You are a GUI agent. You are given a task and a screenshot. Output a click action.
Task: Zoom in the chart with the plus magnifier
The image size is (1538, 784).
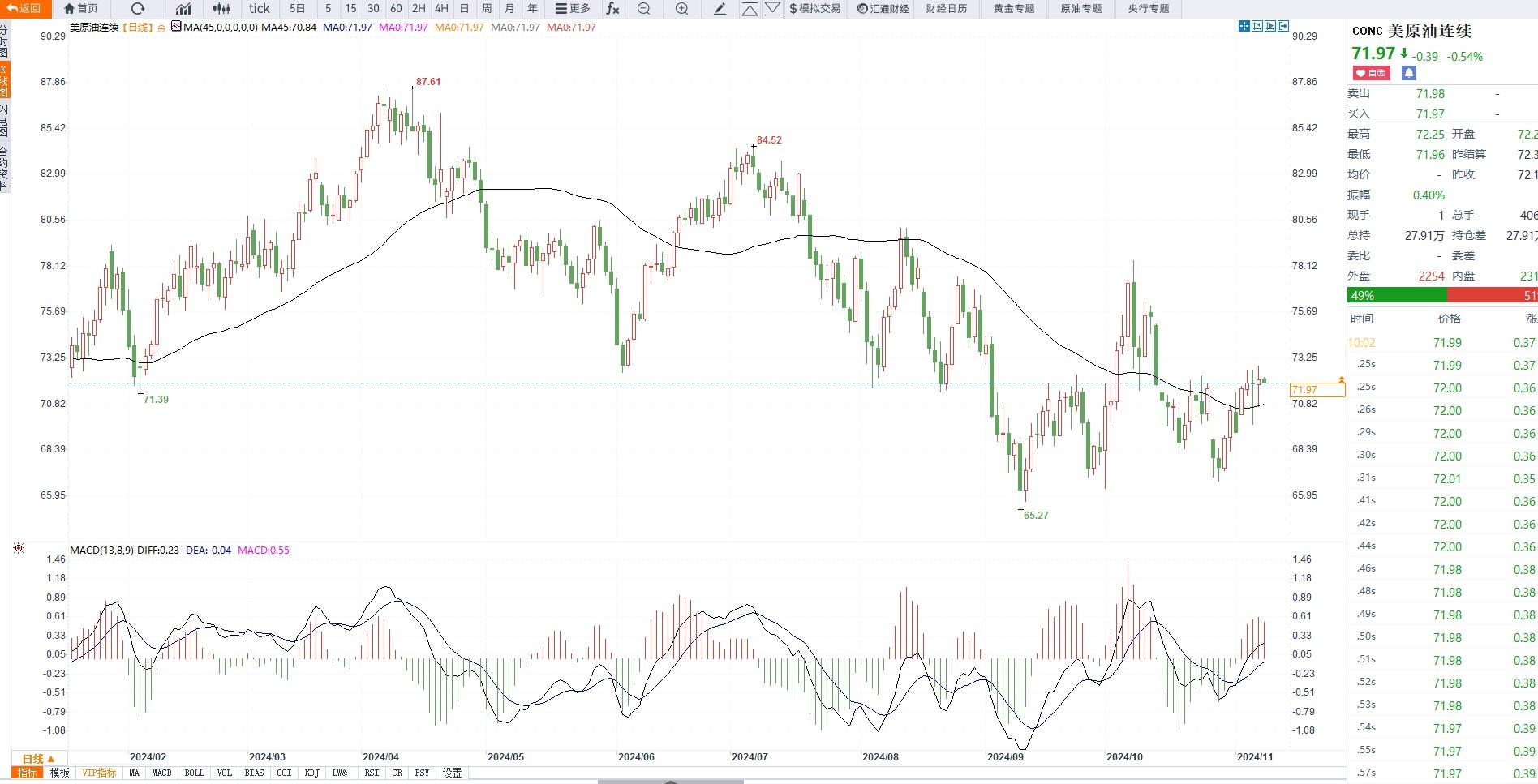tap(682, 9)
